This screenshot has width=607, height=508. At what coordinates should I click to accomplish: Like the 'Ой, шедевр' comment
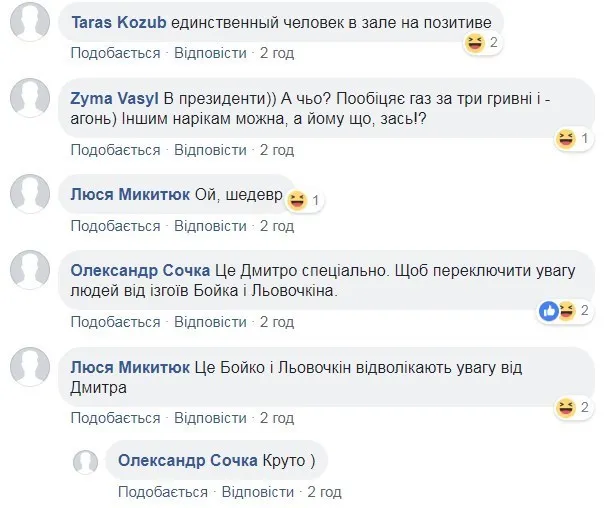tap(115, 226)
